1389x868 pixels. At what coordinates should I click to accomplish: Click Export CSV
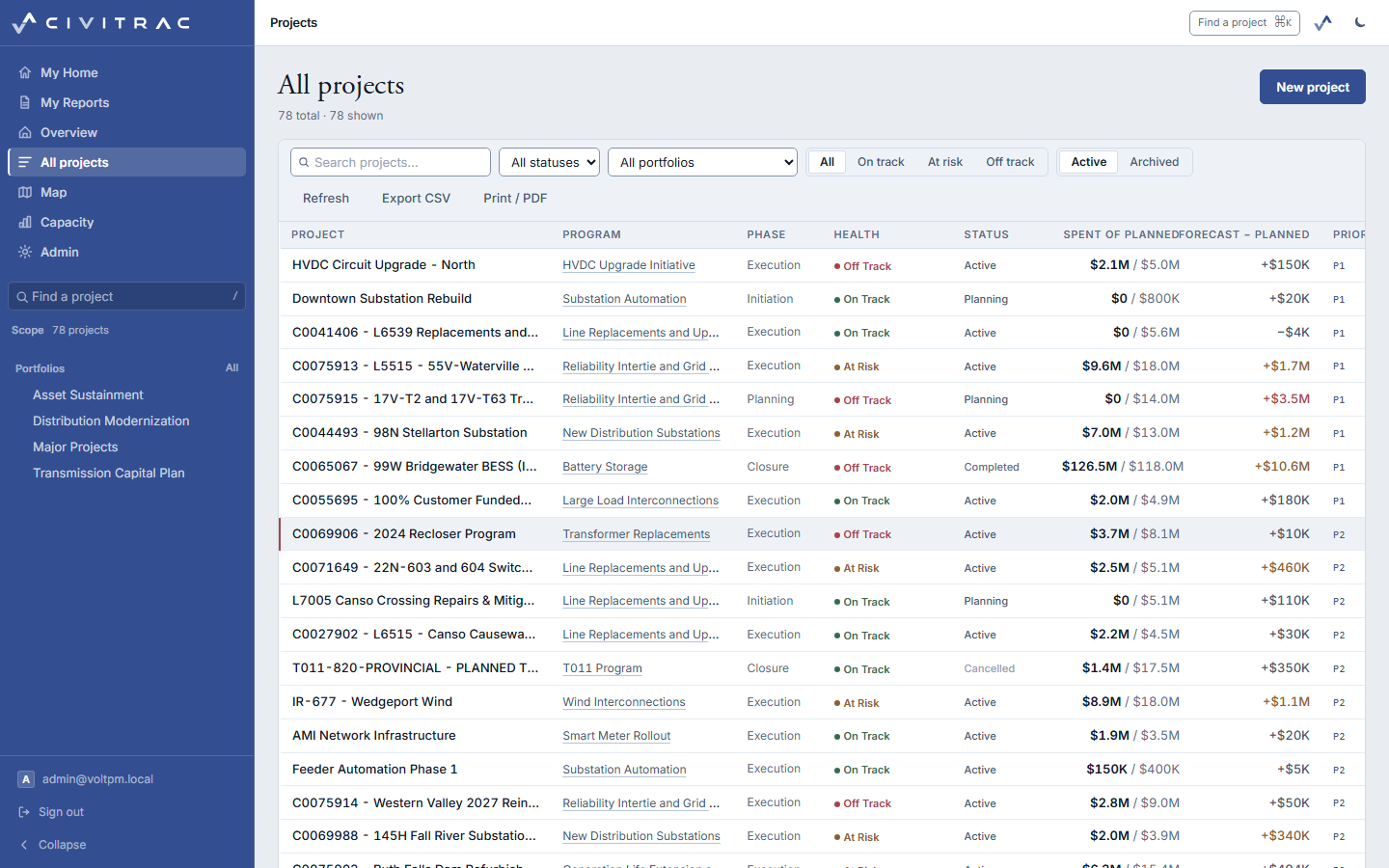pos(416,198)
